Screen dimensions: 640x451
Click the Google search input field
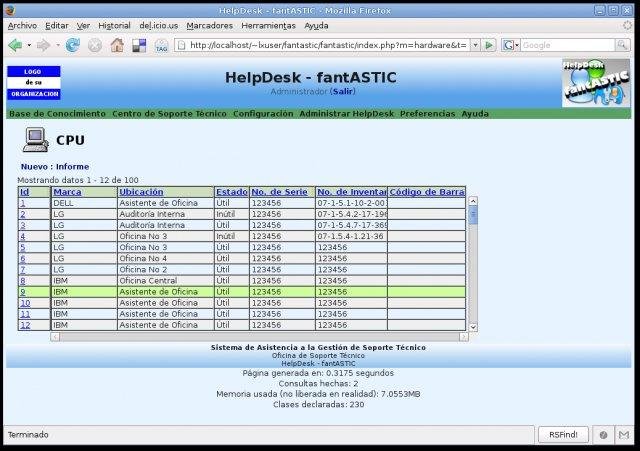(567, 45)
